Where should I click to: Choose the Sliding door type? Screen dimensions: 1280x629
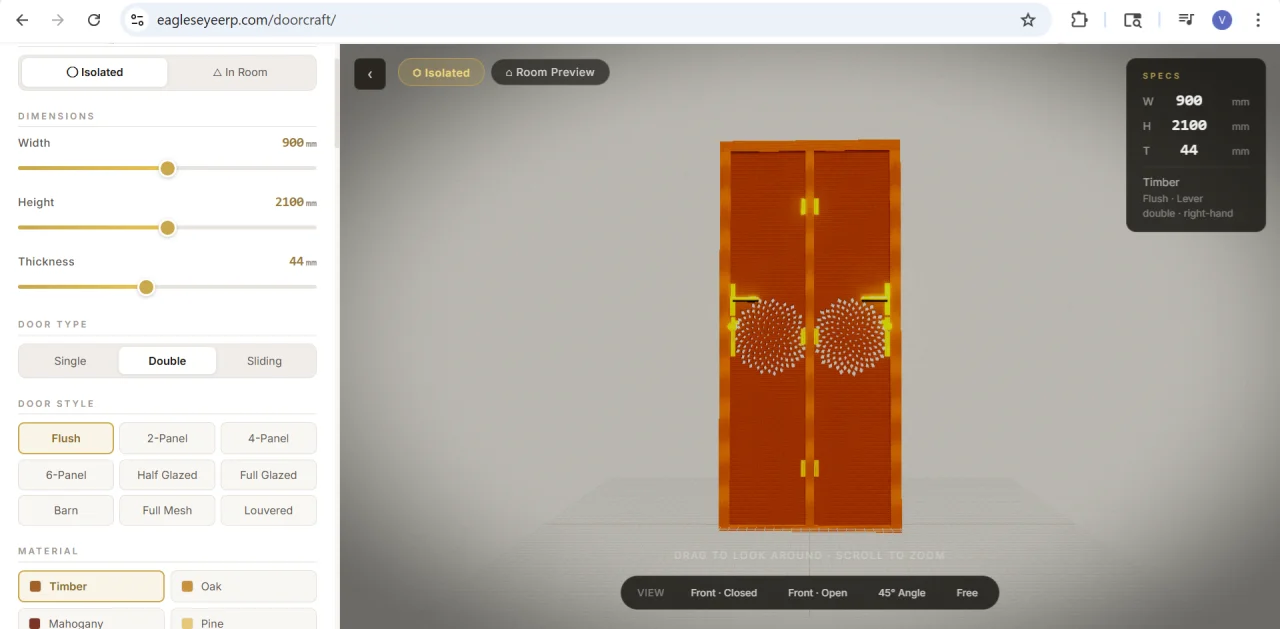tap(264, 361)
